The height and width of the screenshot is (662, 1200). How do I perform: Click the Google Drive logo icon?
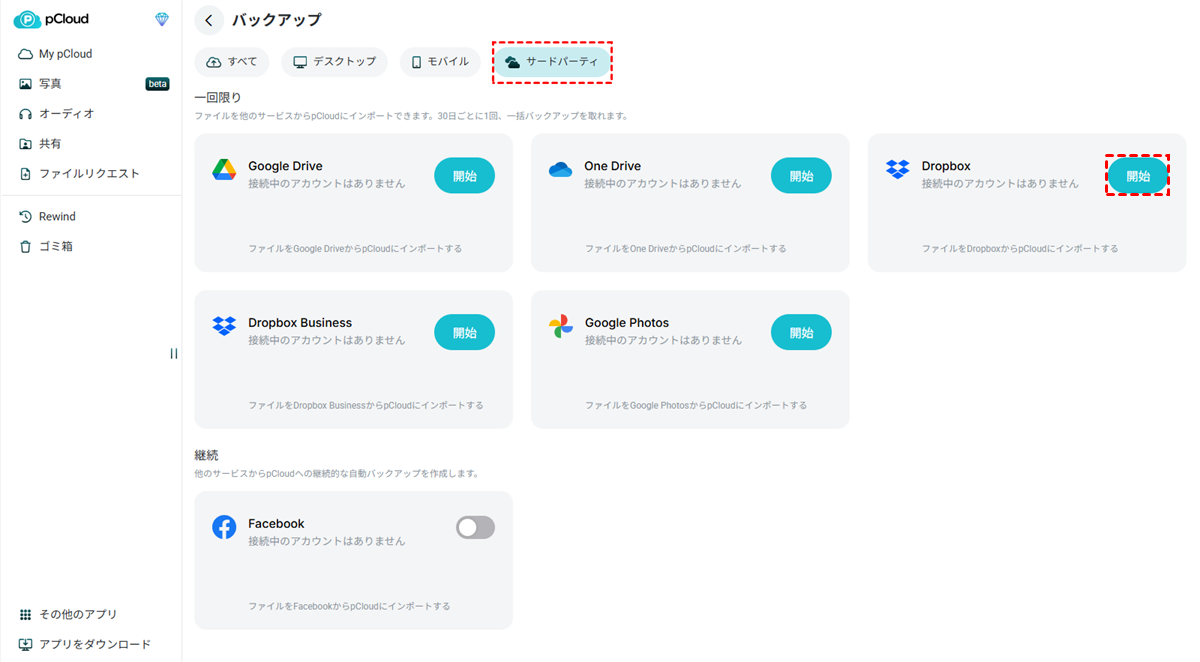(224, 170)
